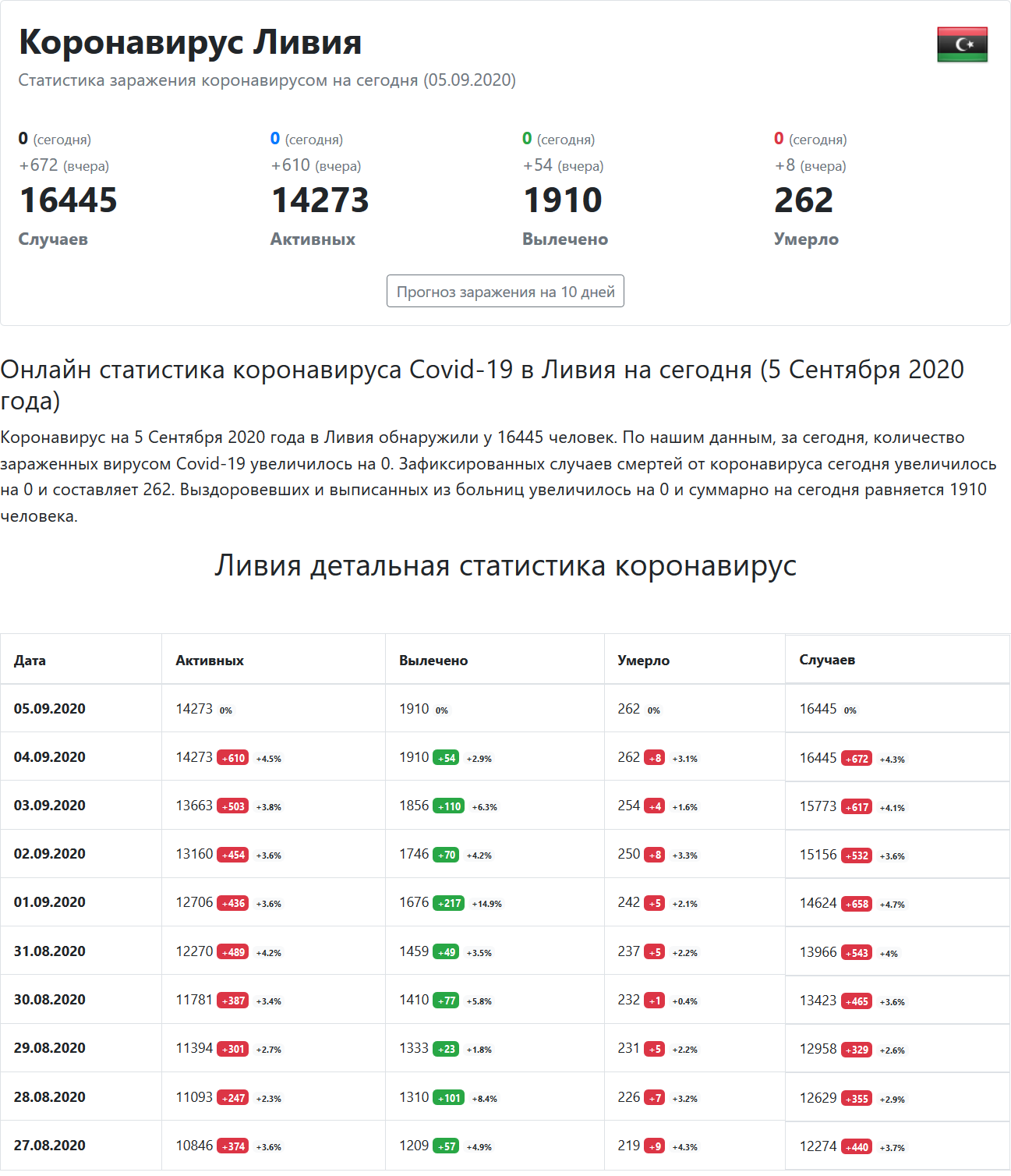Click the red +329 cases badge
The height and width of the screenshot is (1176, 1011).
[857, 1050]
